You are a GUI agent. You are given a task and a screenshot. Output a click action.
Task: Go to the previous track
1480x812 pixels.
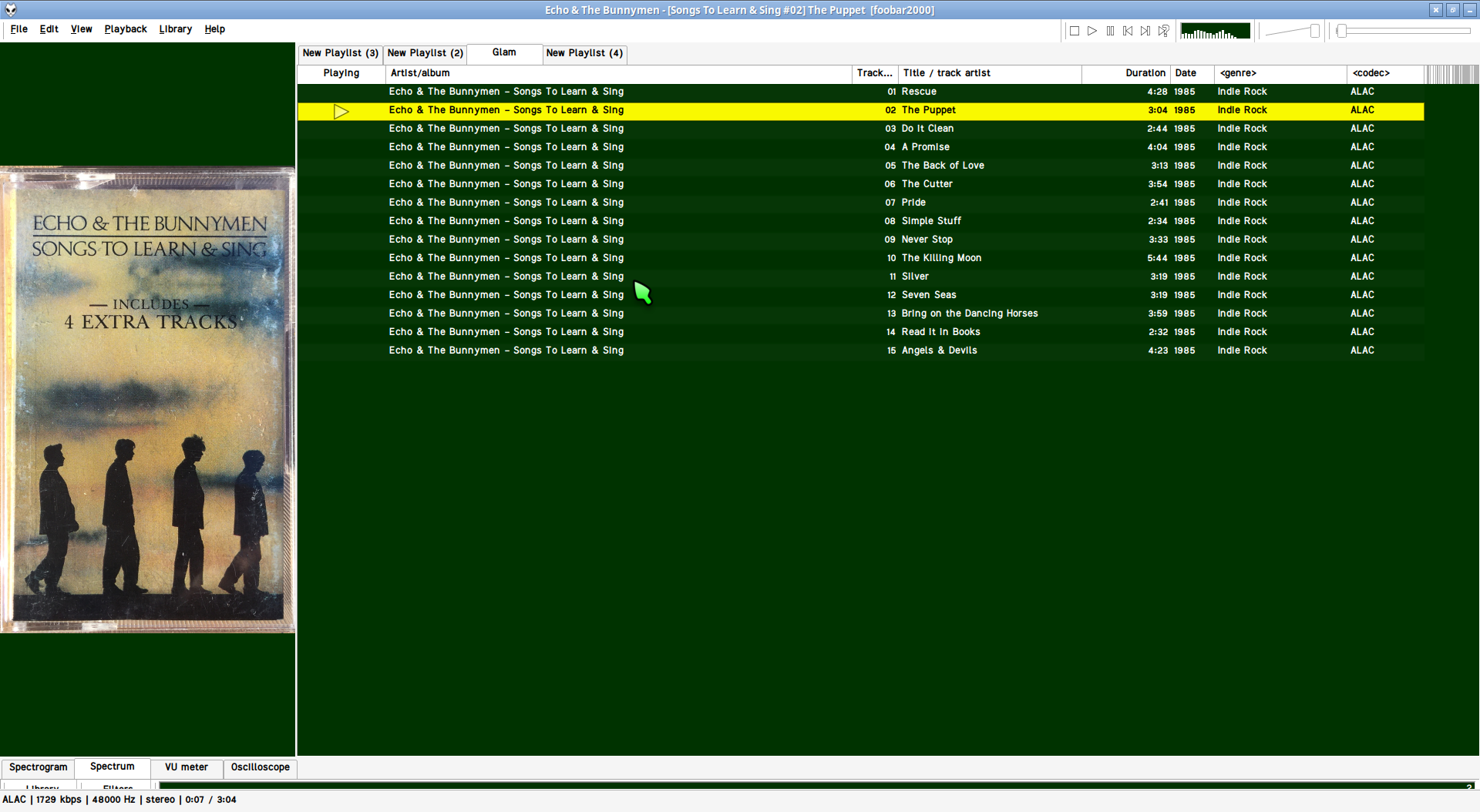click(1128, 31)
